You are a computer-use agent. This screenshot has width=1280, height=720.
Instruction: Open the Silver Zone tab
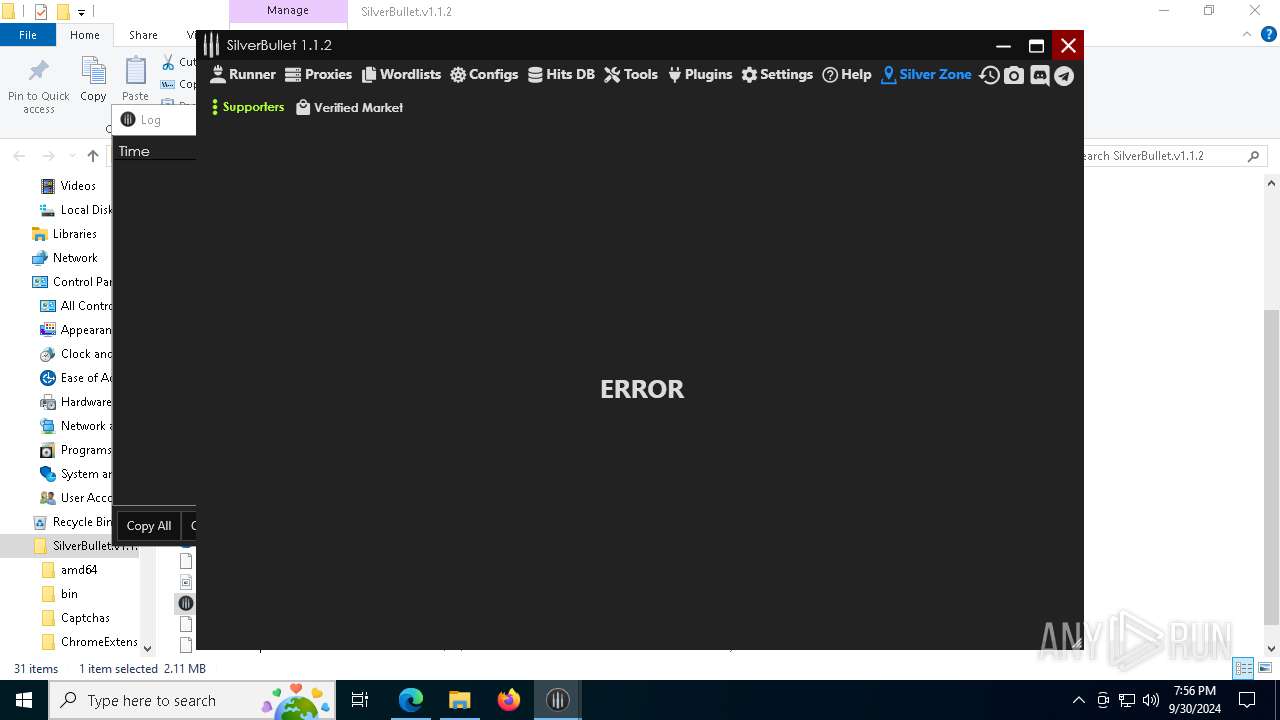point(926,74)
